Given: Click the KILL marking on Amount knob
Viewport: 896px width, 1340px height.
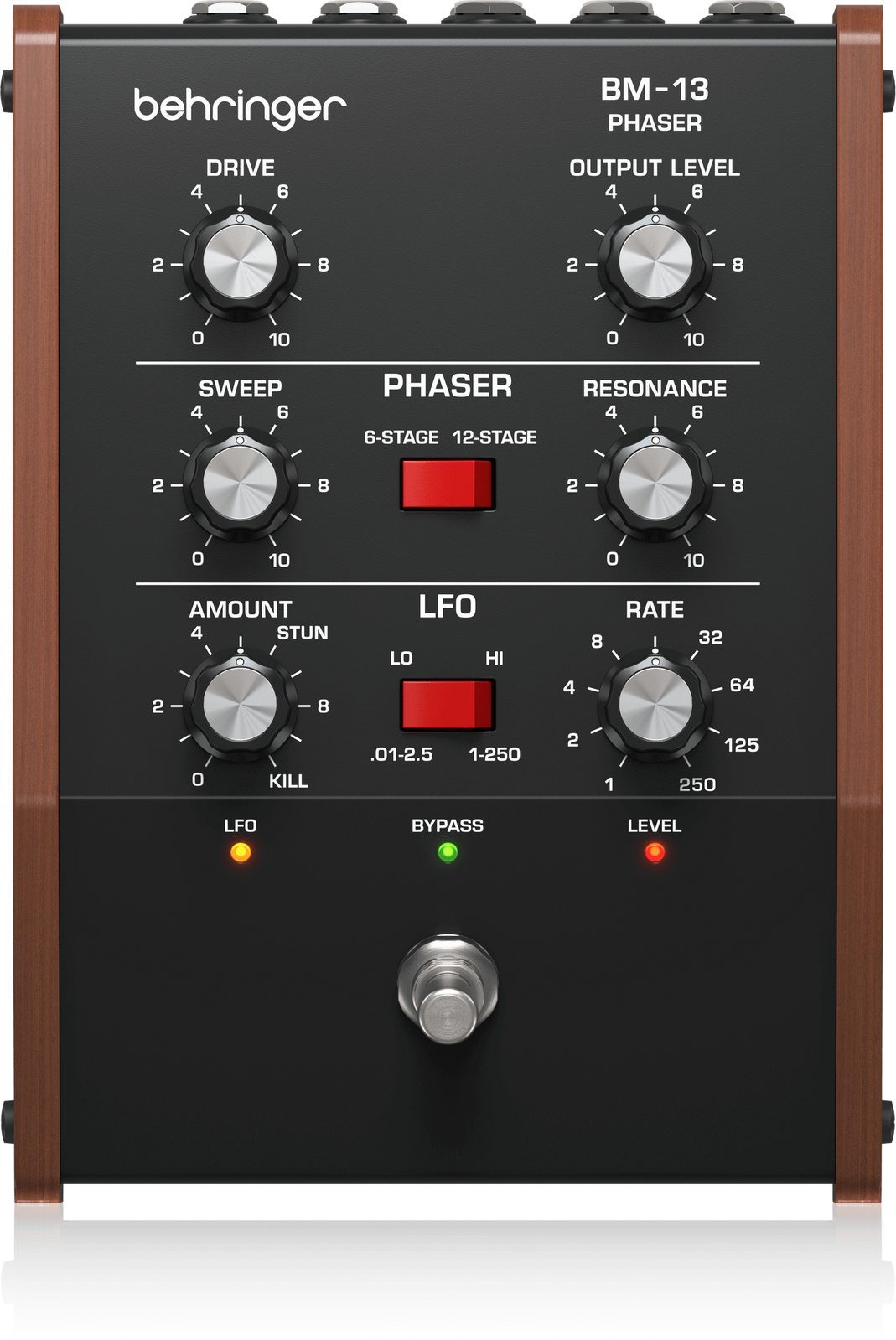Looking at the screenshot, I should 288,781.
